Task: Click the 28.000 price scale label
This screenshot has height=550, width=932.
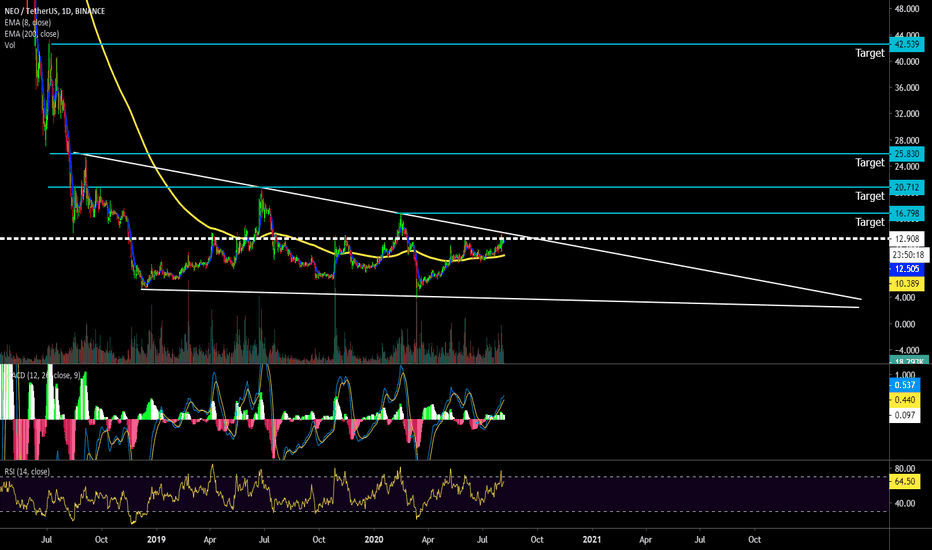Action: [907, 140]
